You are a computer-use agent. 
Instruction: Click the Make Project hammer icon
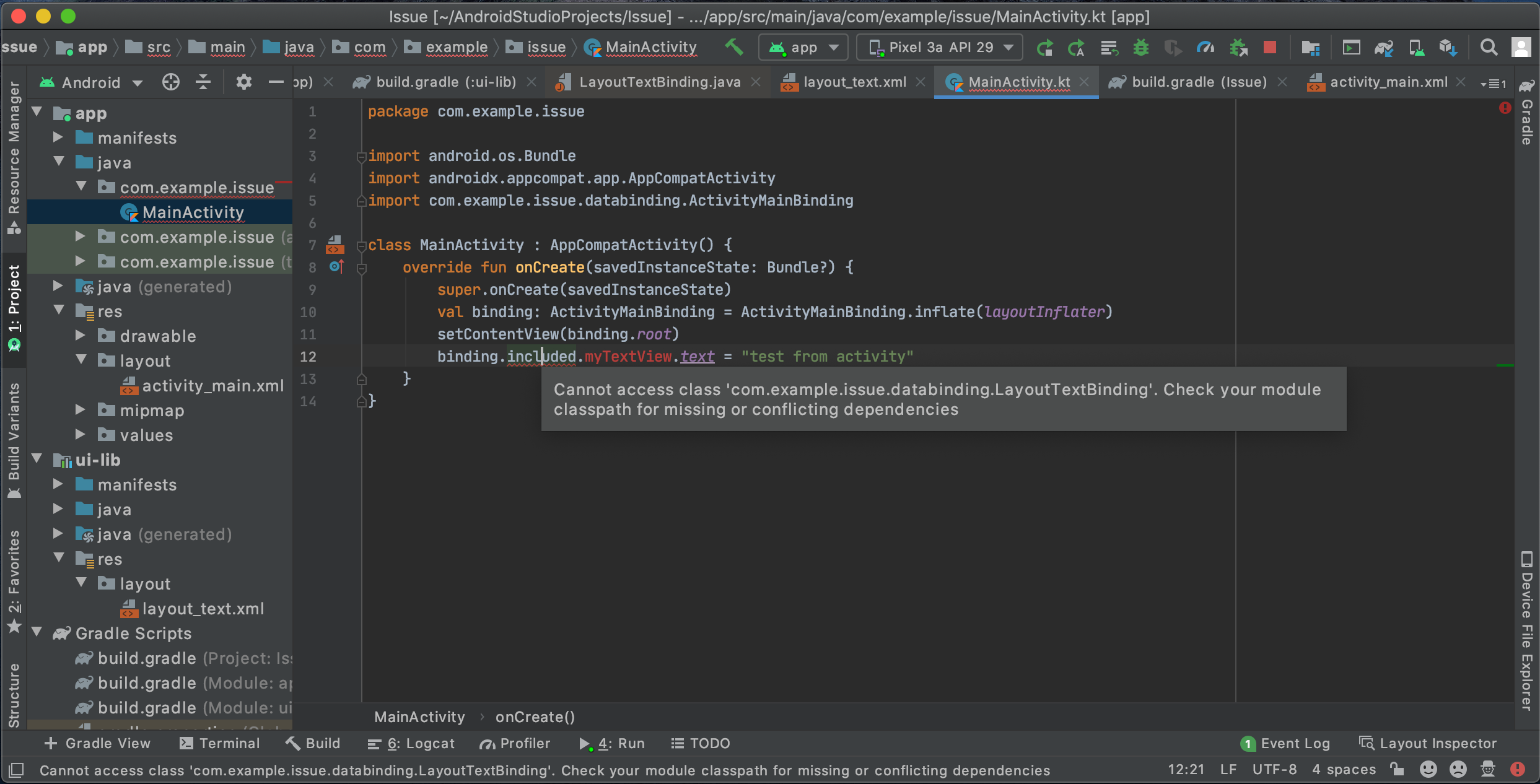(734, 47)
